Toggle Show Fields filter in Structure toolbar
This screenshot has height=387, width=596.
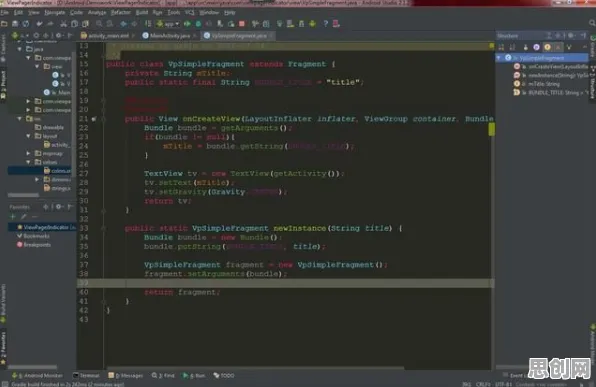(x=547, y=47)
